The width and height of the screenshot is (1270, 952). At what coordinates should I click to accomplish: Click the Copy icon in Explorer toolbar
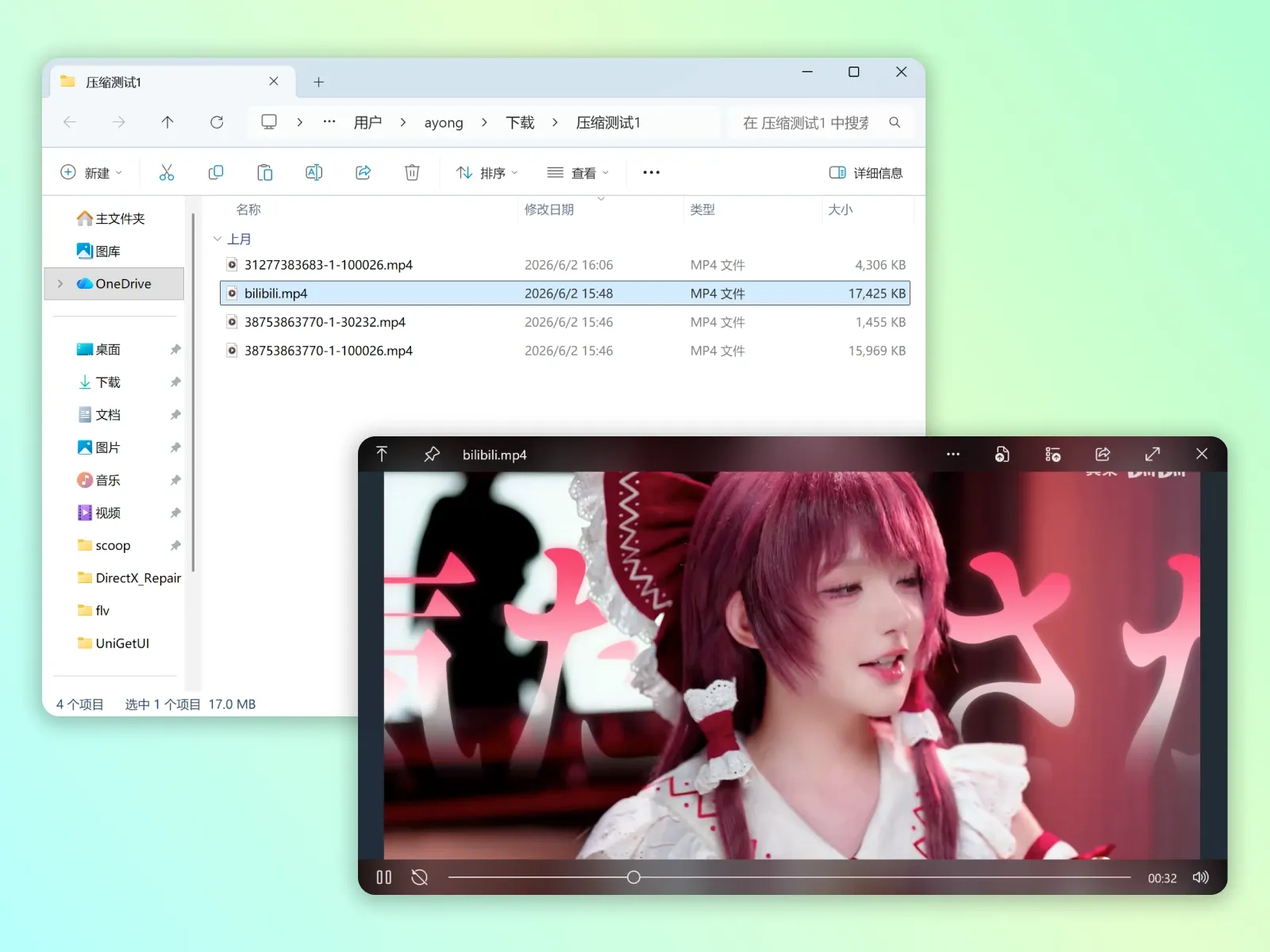[215, 172]
